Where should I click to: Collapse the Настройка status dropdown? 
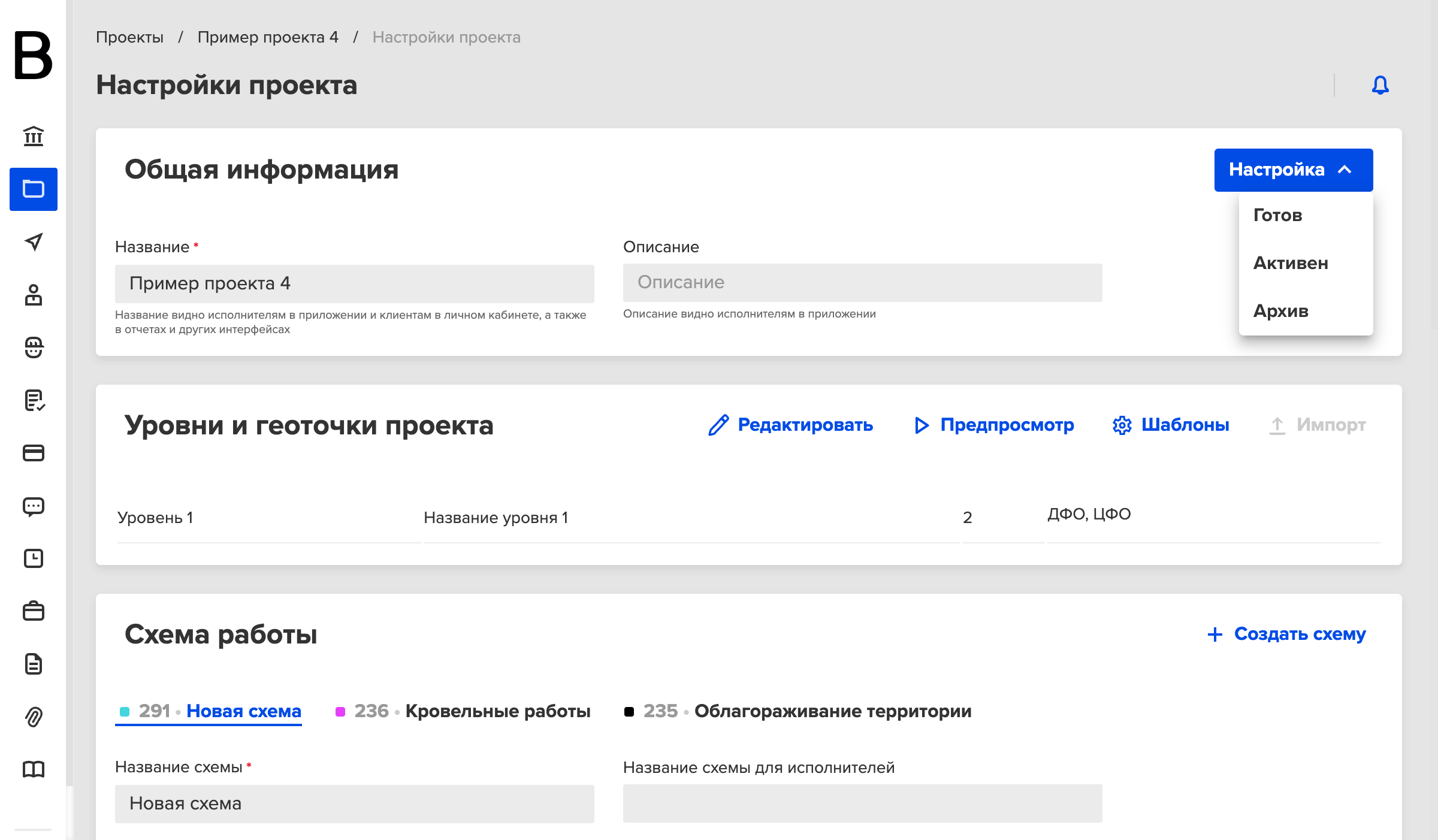[1294, 170]
